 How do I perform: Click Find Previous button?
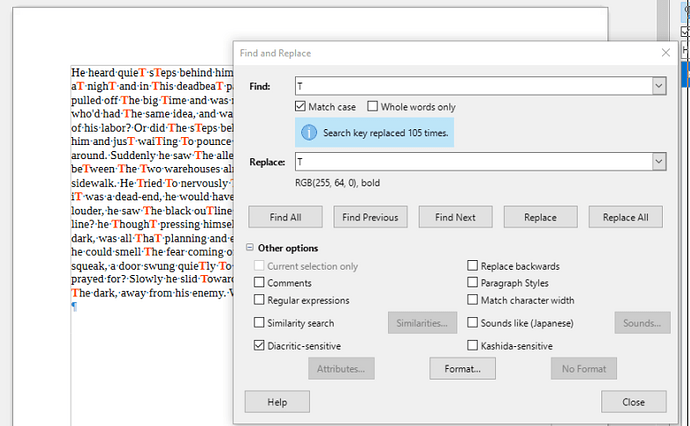click(370, 217)
